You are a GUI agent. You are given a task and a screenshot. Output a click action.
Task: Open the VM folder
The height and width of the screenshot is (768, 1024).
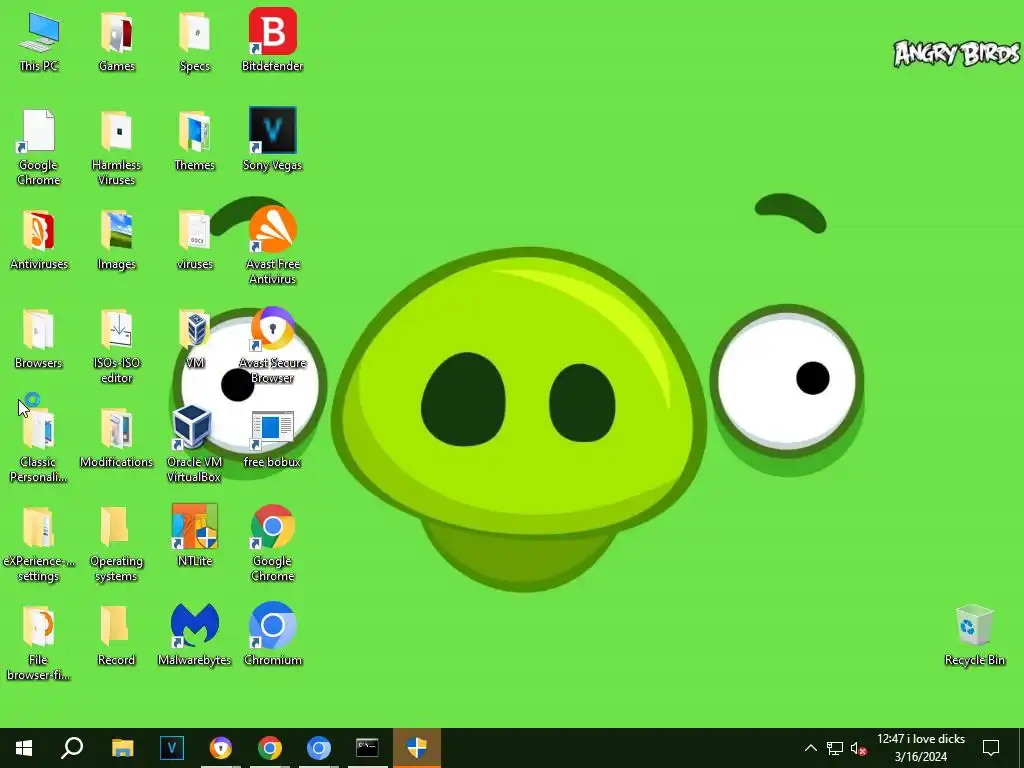(195, 338)
